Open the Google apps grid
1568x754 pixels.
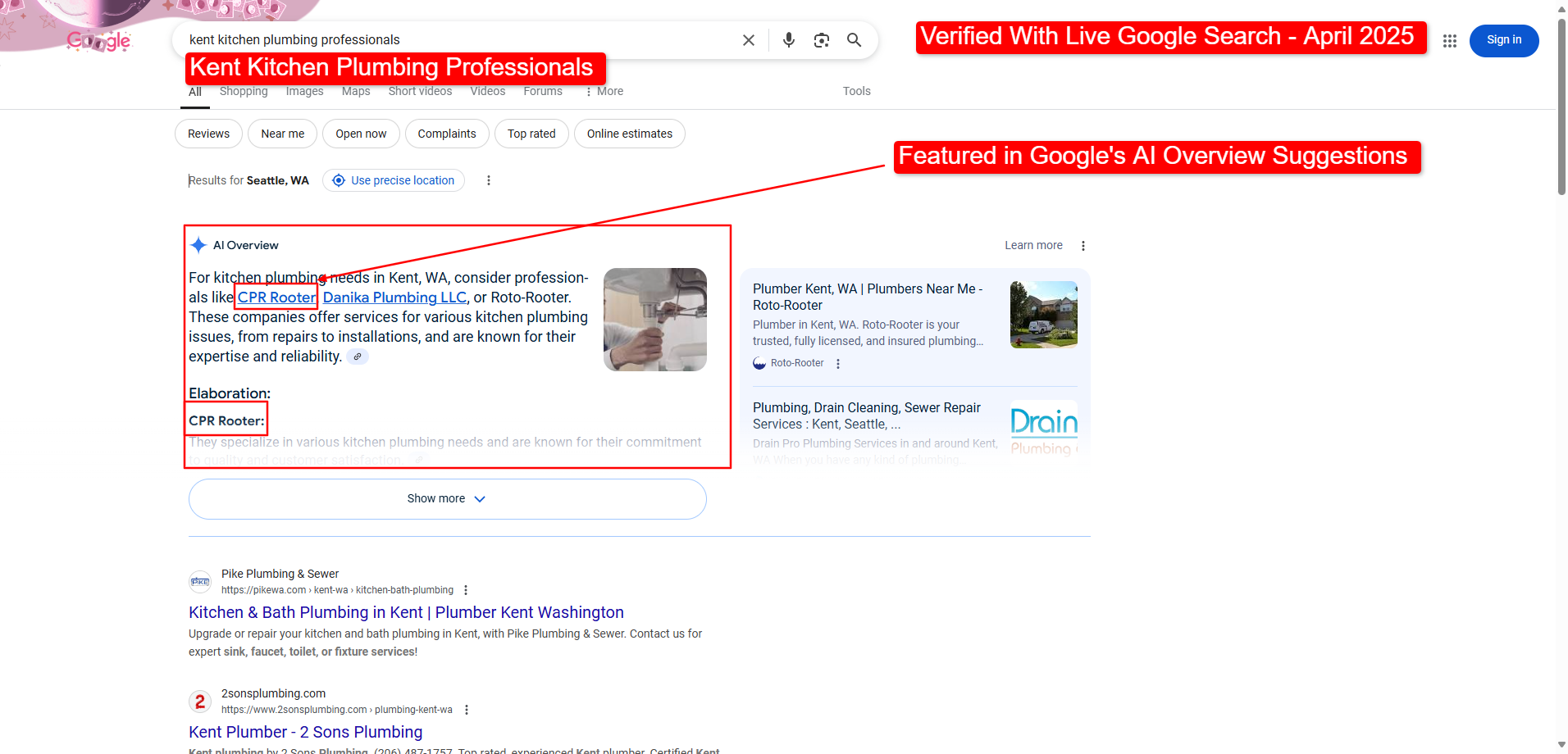tap(1449, 40)
